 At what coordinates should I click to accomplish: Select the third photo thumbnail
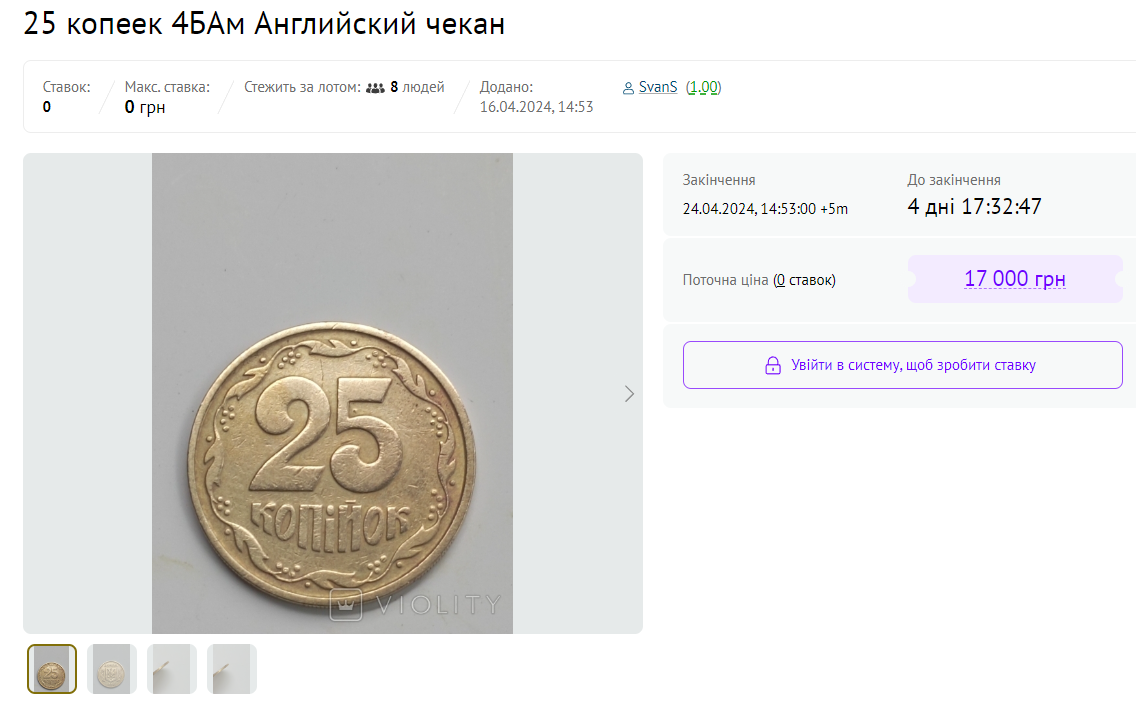click(x=172, y=669)
